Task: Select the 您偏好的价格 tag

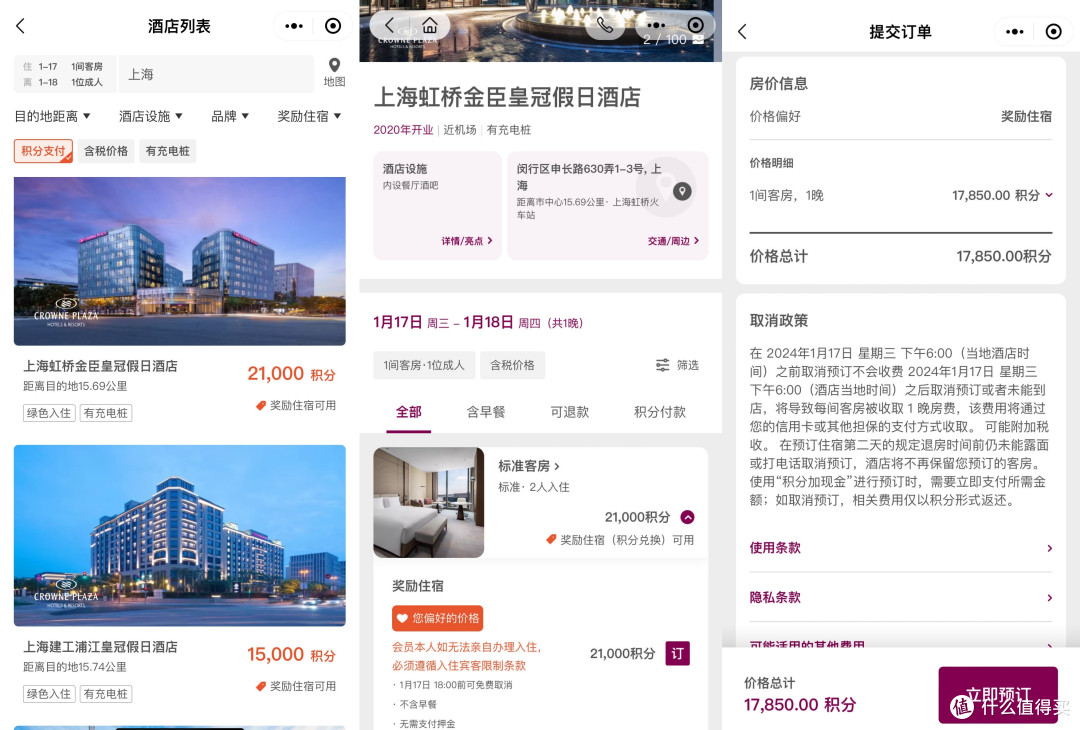Action: (x=437, y=618)
